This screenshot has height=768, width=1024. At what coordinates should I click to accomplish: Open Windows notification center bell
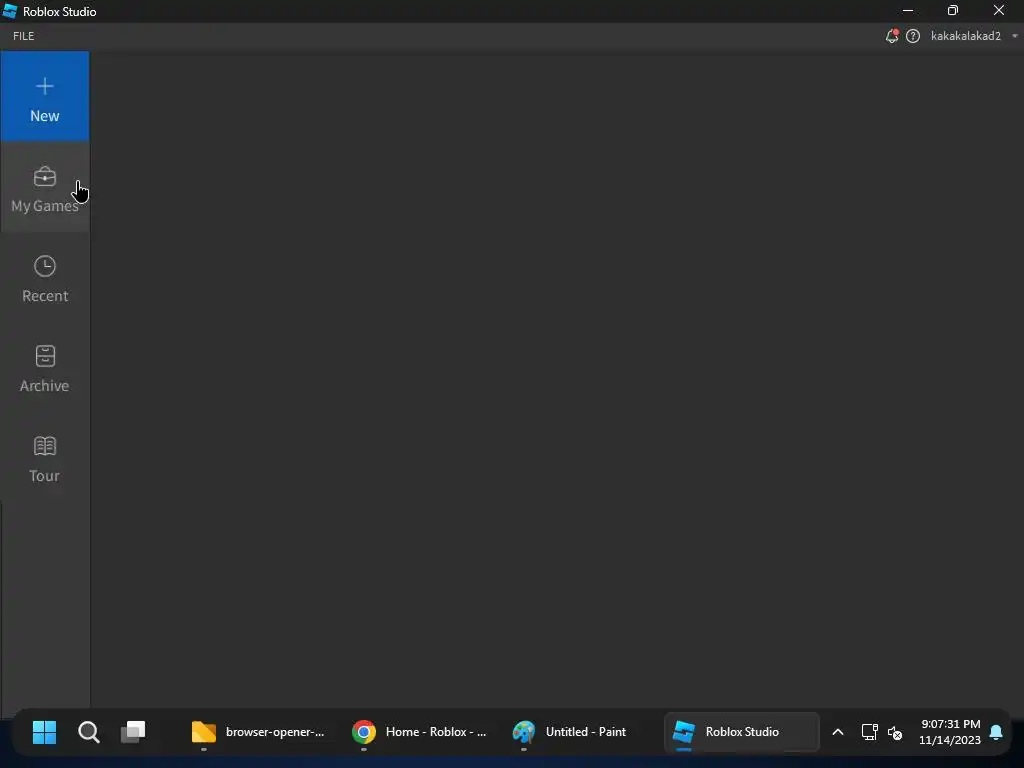996,732
